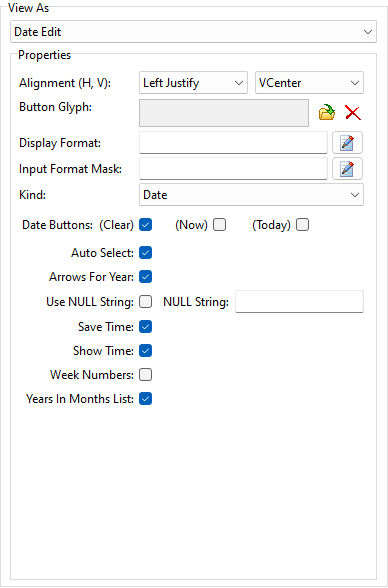Uncheck the (Clear) date button checkbox
This screenshot has height=588, width=388.
[x=145, y=225]
